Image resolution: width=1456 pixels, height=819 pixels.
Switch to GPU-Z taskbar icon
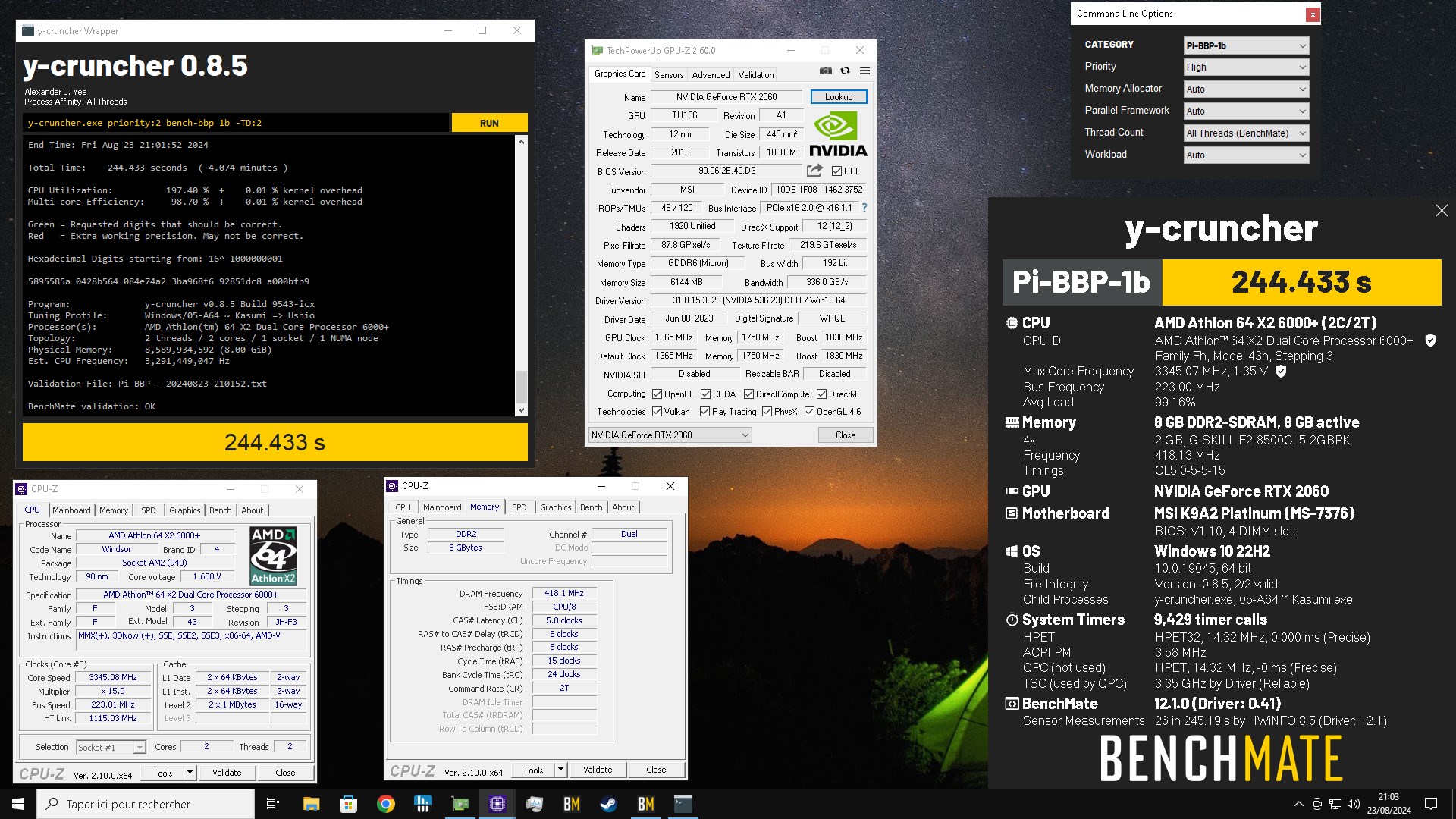(x=460, y=804)
